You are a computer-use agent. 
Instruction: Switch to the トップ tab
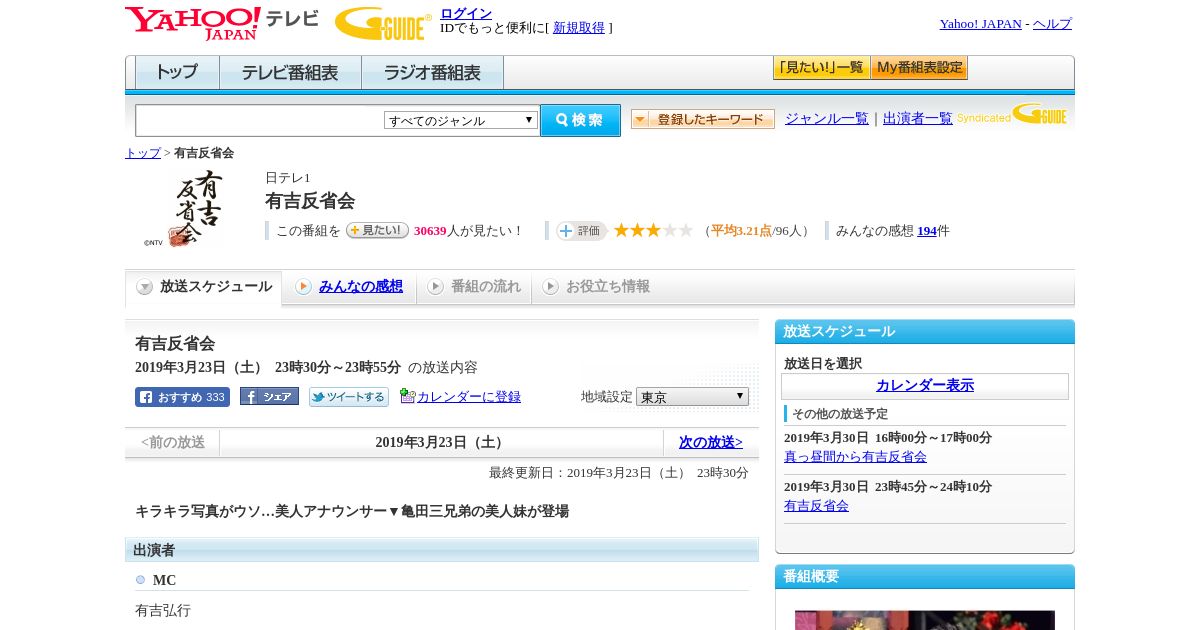[177, 73]
